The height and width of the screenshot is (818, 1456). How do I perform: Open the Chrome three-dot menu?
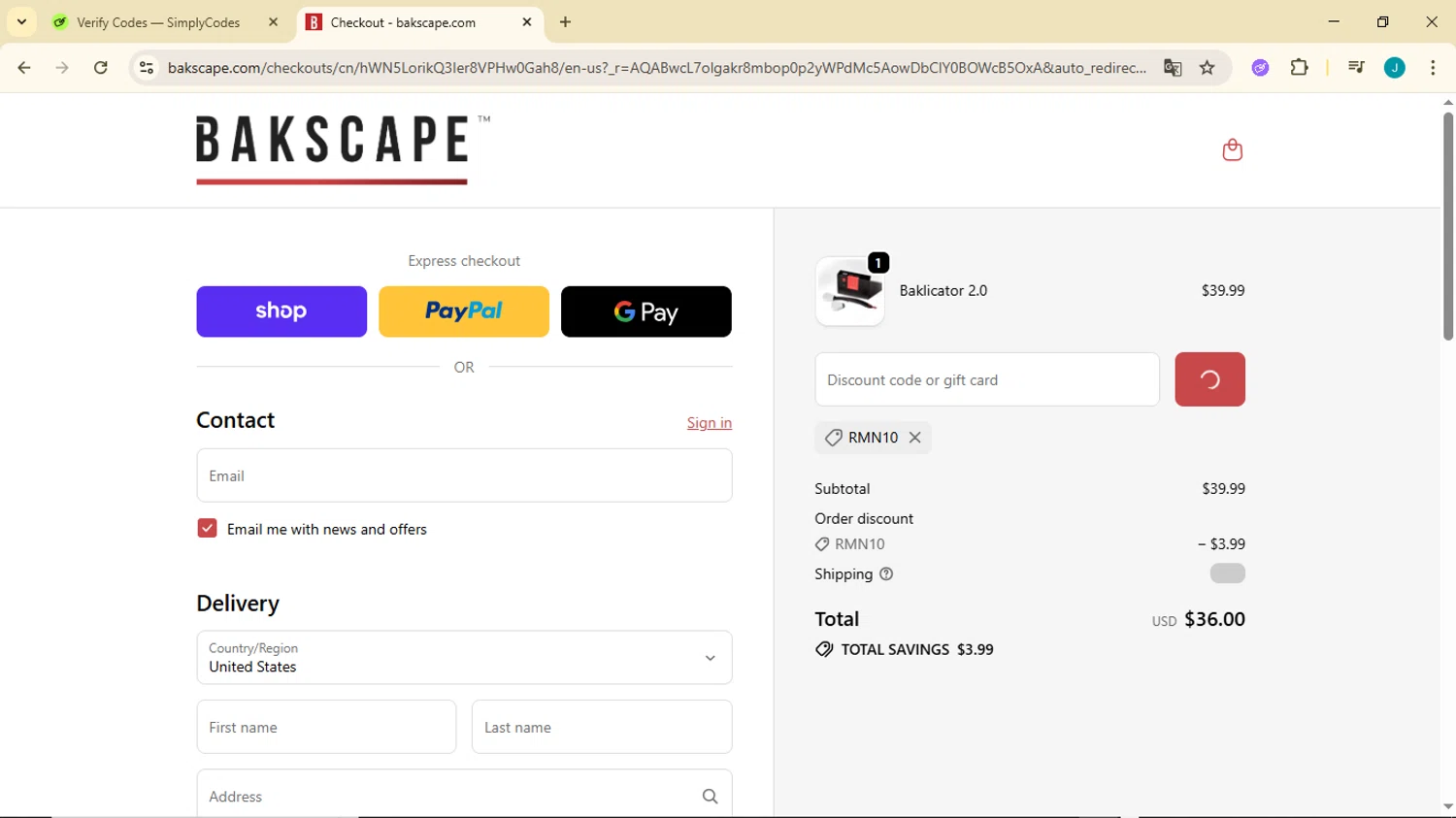[1433, 68]
